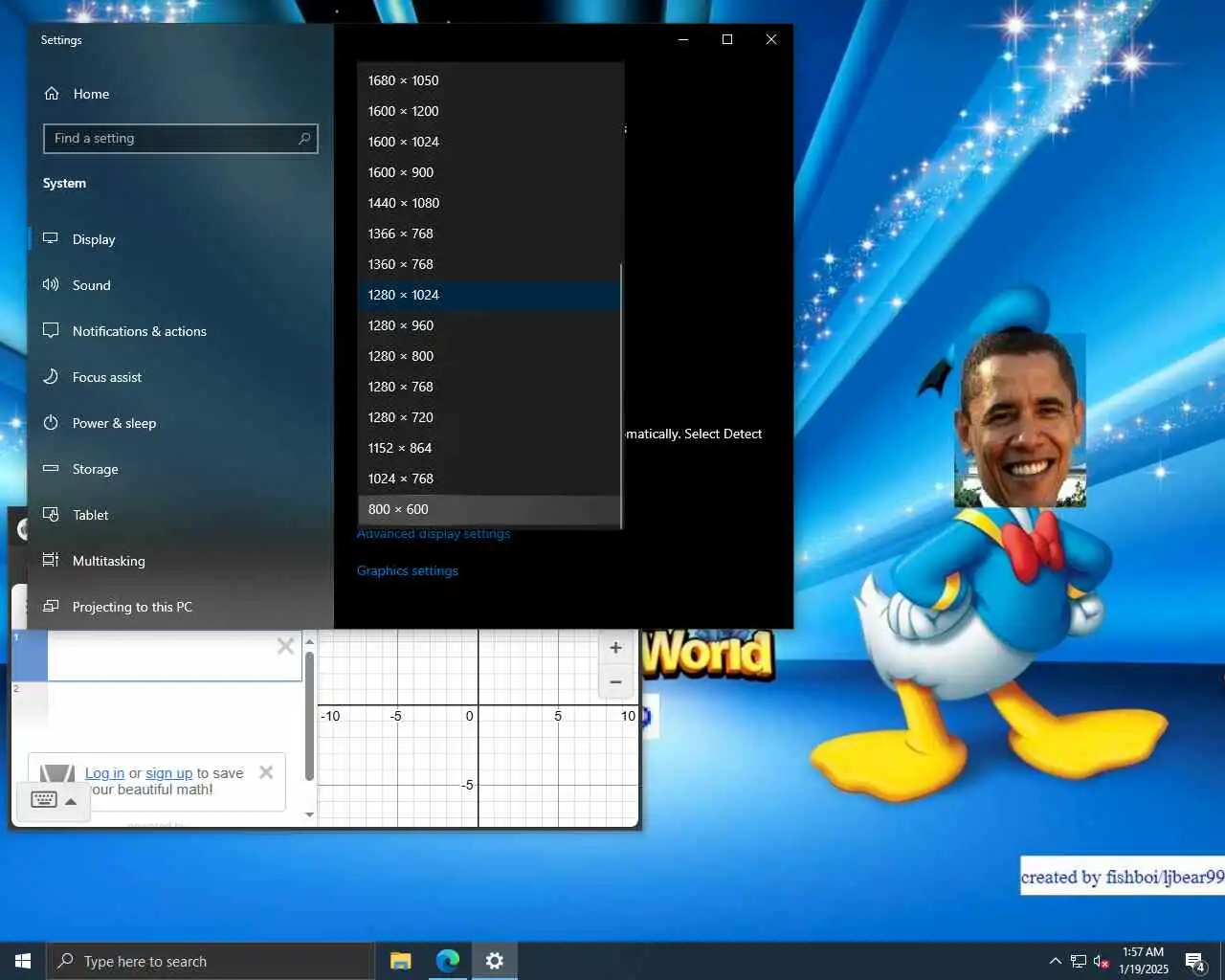The image size is (1225, 980).
Task: Open the Storage settings page
Action: tap(180, 469)
